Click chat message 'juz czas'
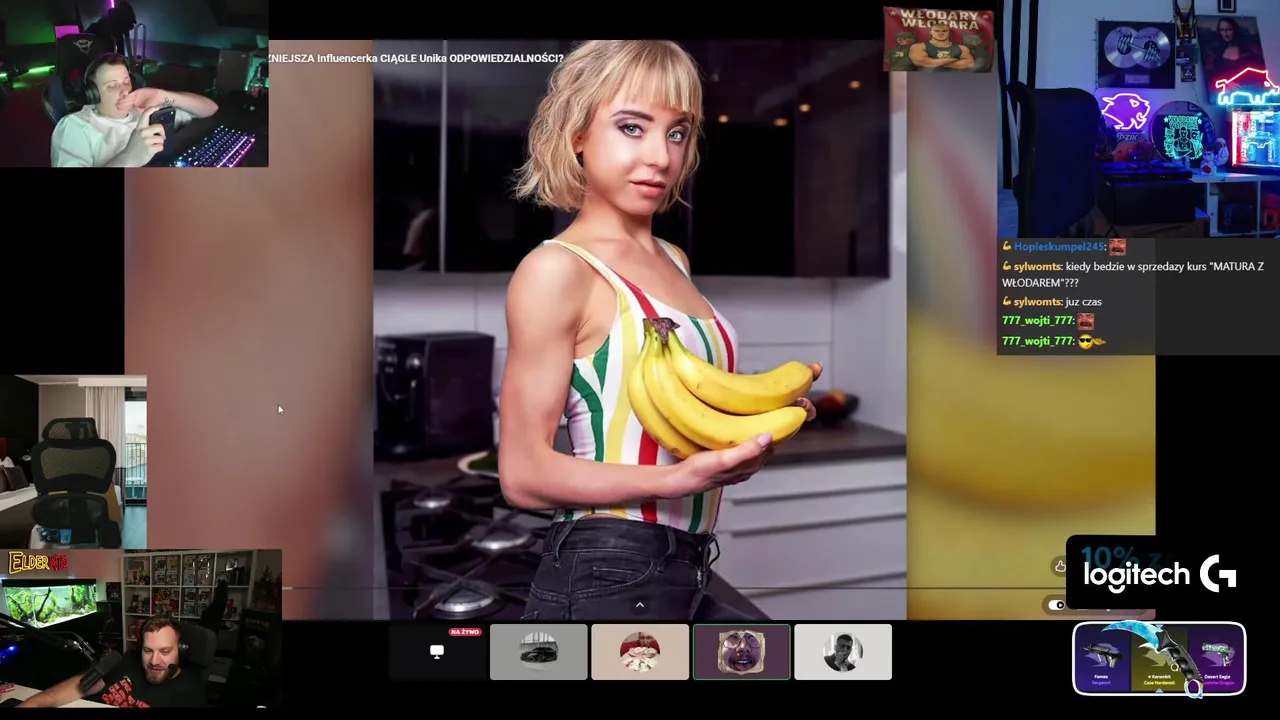 1083,301
